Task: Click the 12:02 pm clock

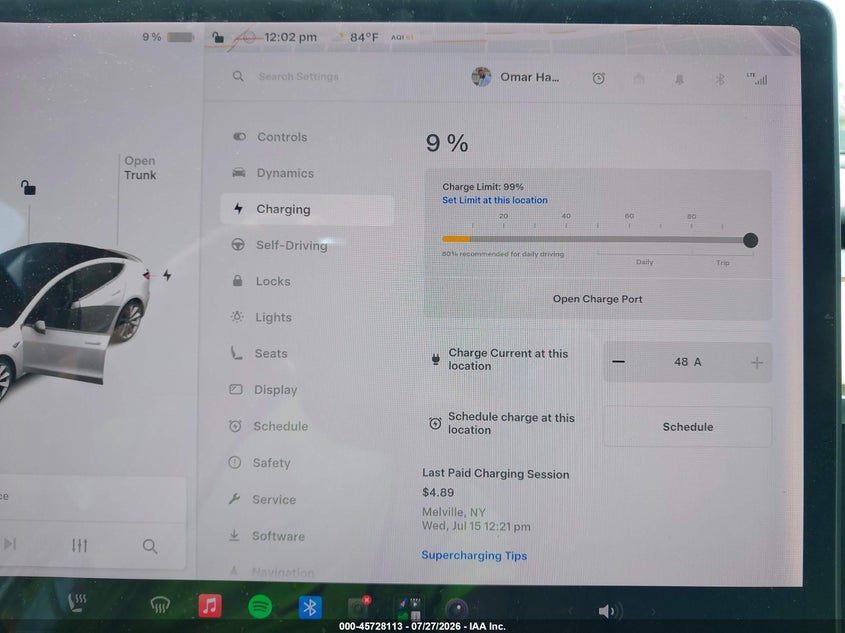Action: pos(290,37)
